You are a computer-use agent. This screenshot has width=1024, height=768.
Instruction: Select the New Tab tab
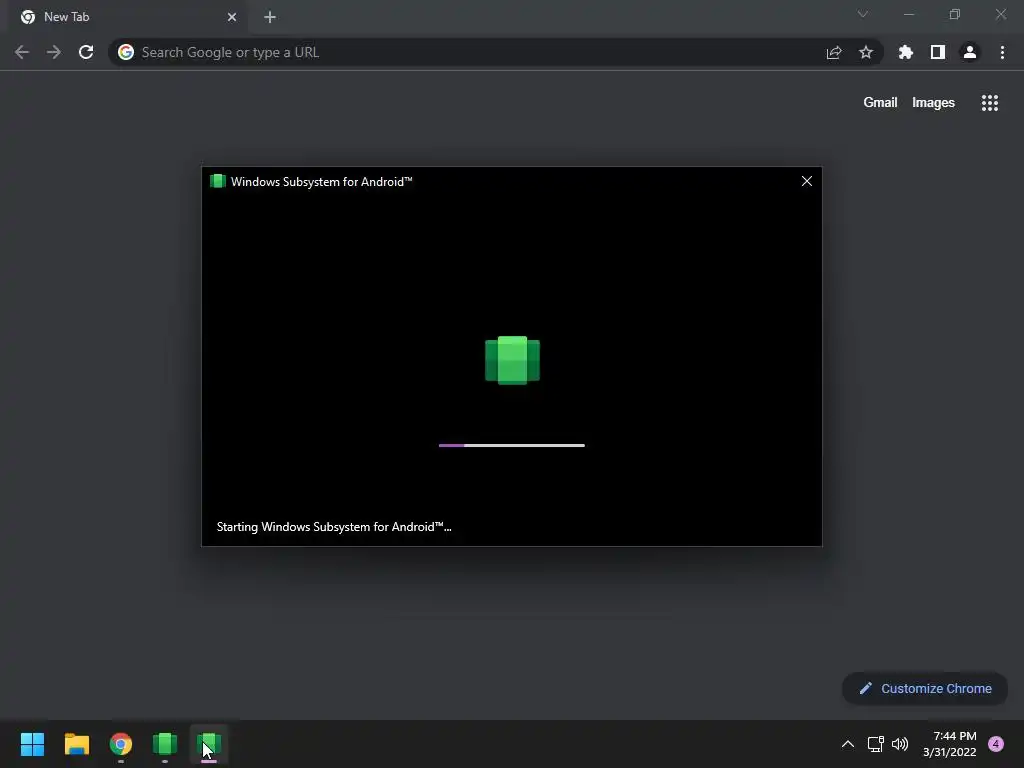[x=127, y=17]
